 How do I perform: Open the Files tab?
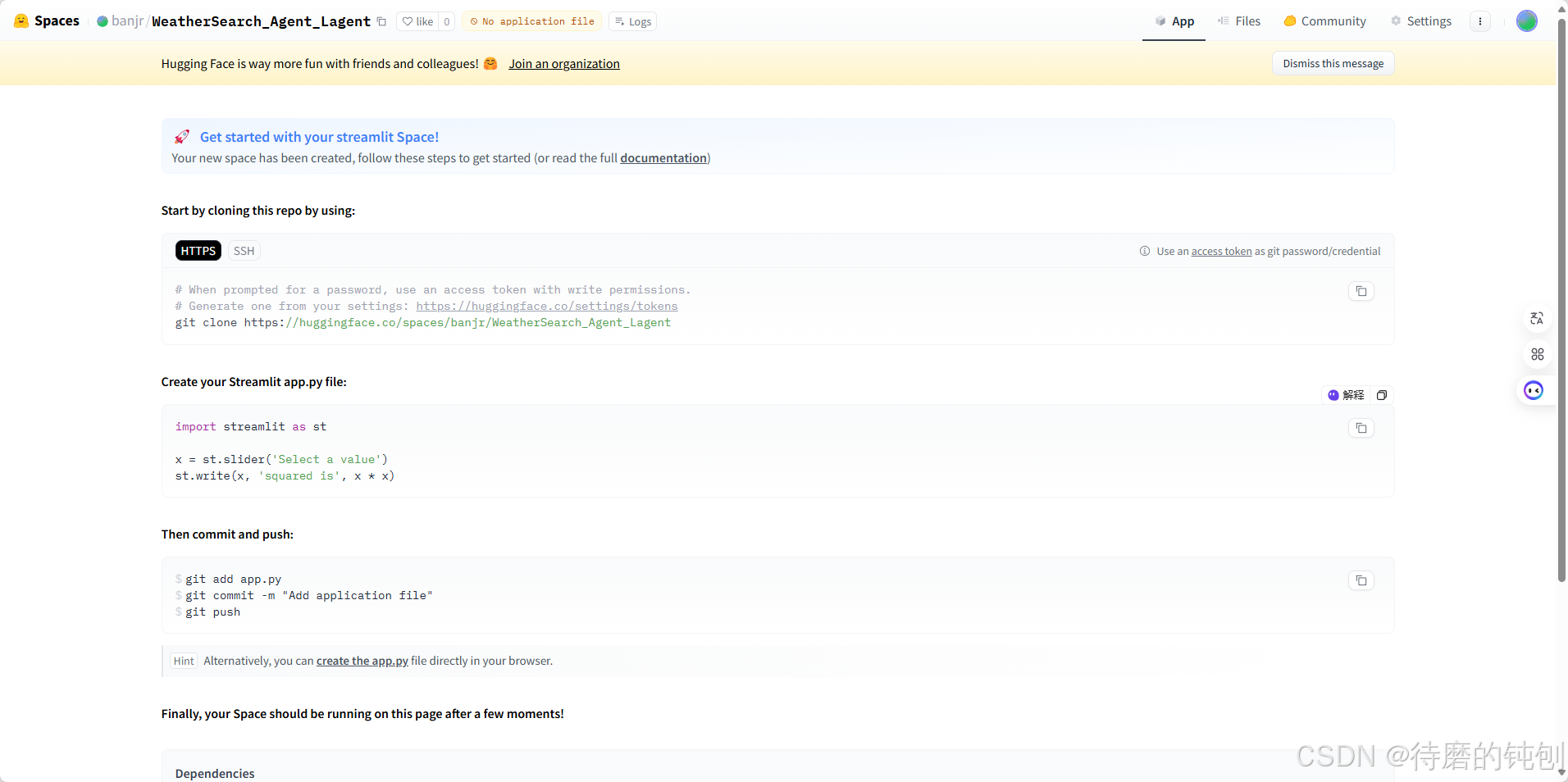tap(1239, 21)
